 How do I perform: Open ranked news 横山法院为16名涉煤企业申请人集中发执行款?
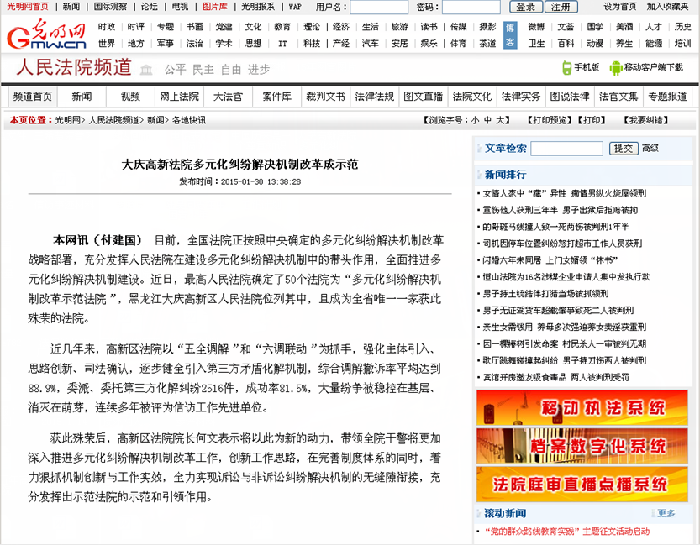pos(566,277)
